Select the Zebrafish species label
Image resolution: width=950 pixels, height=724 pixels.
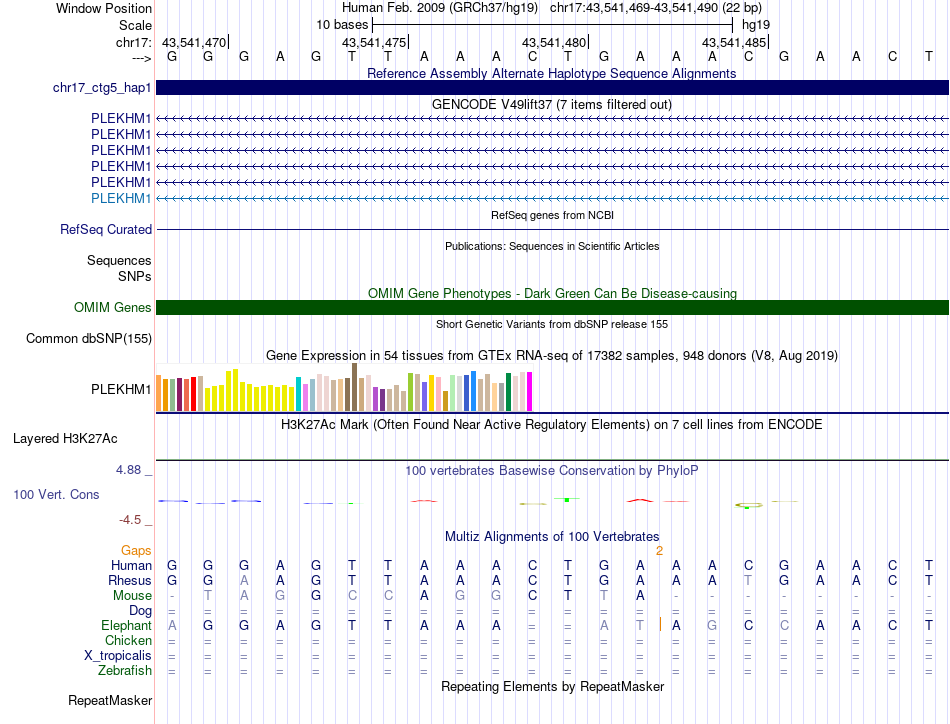[x=126, y=670]
